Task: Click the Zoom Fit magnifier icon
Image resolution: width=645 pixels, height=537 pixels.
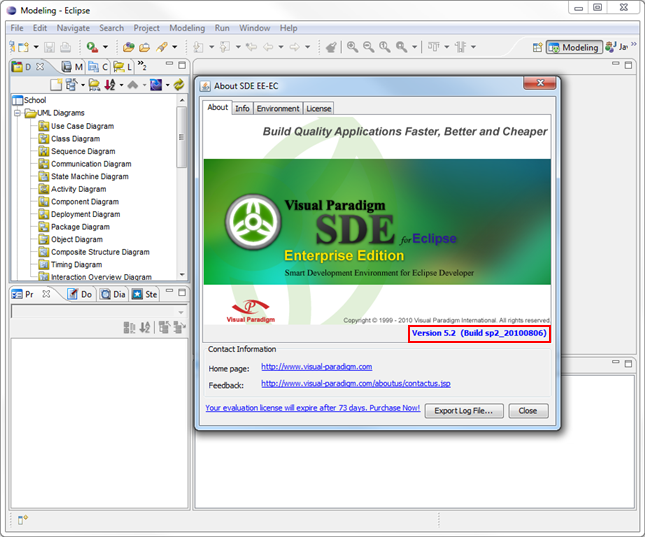Action: 401,47
